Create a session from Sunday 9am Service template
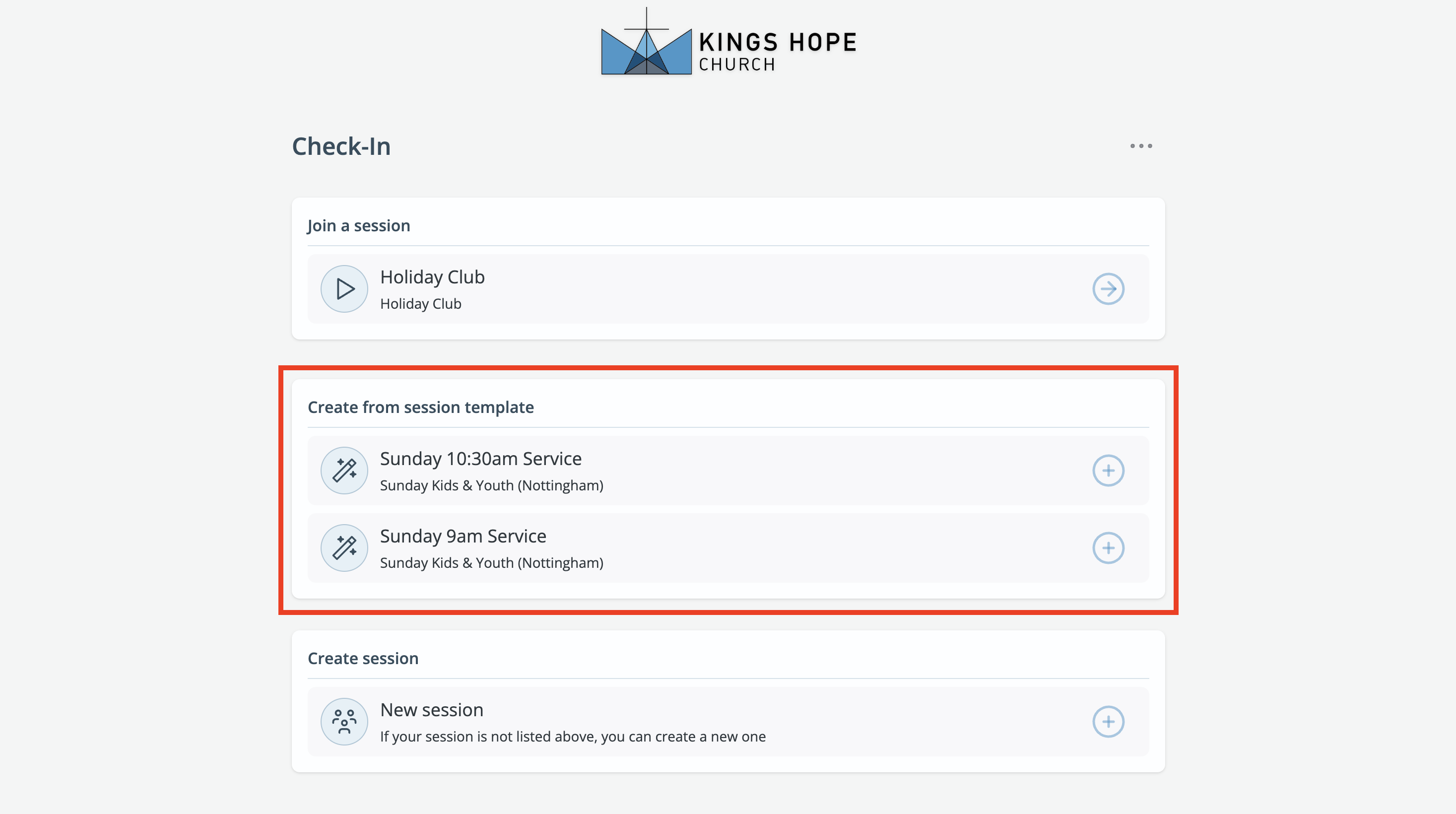This screenshot has width=1456, height=814. point(728,547)
